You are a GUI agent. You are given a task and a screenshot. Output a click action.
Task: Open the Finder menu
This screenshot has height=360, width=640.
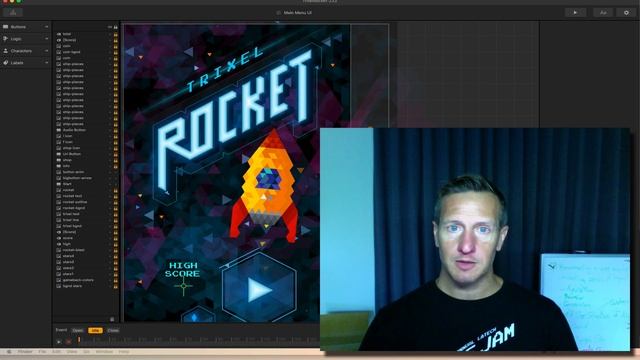25,351
